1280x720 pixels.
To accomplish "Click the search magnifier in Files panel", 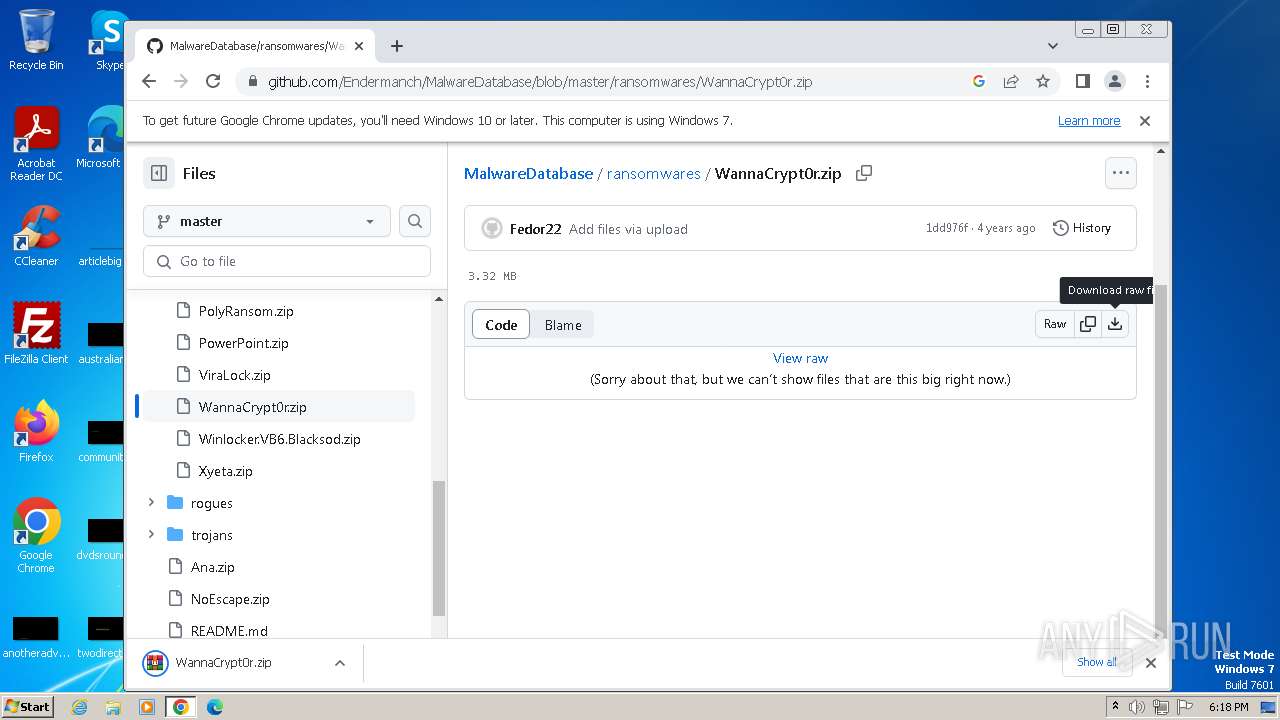I will [x=415, y=221].
